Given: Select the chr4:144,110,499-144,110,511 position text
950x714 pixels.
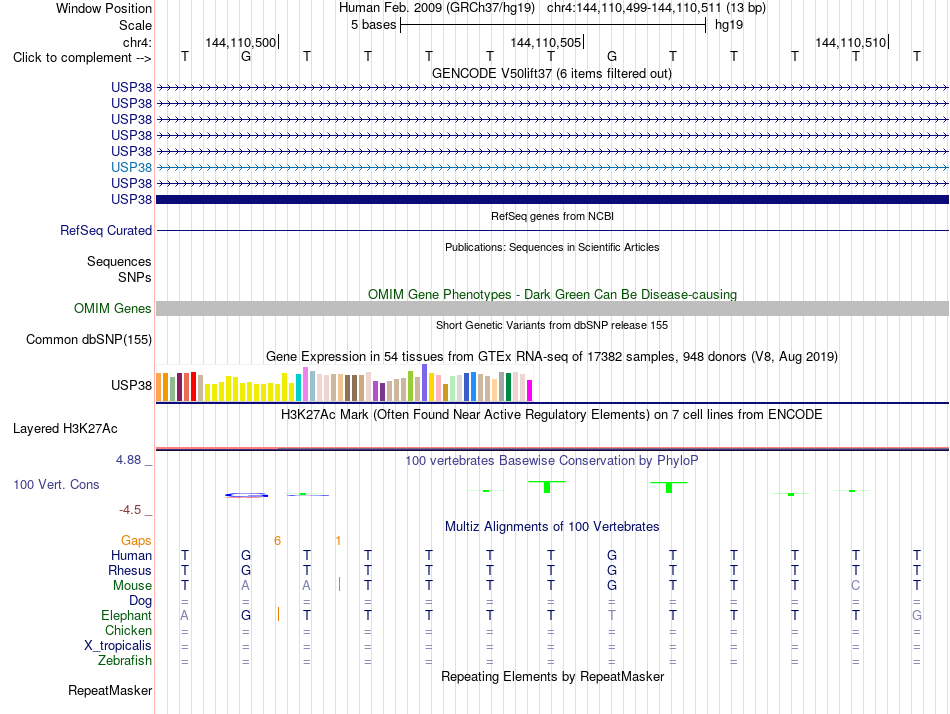Looking at the screenshot, I should (634, 8).
